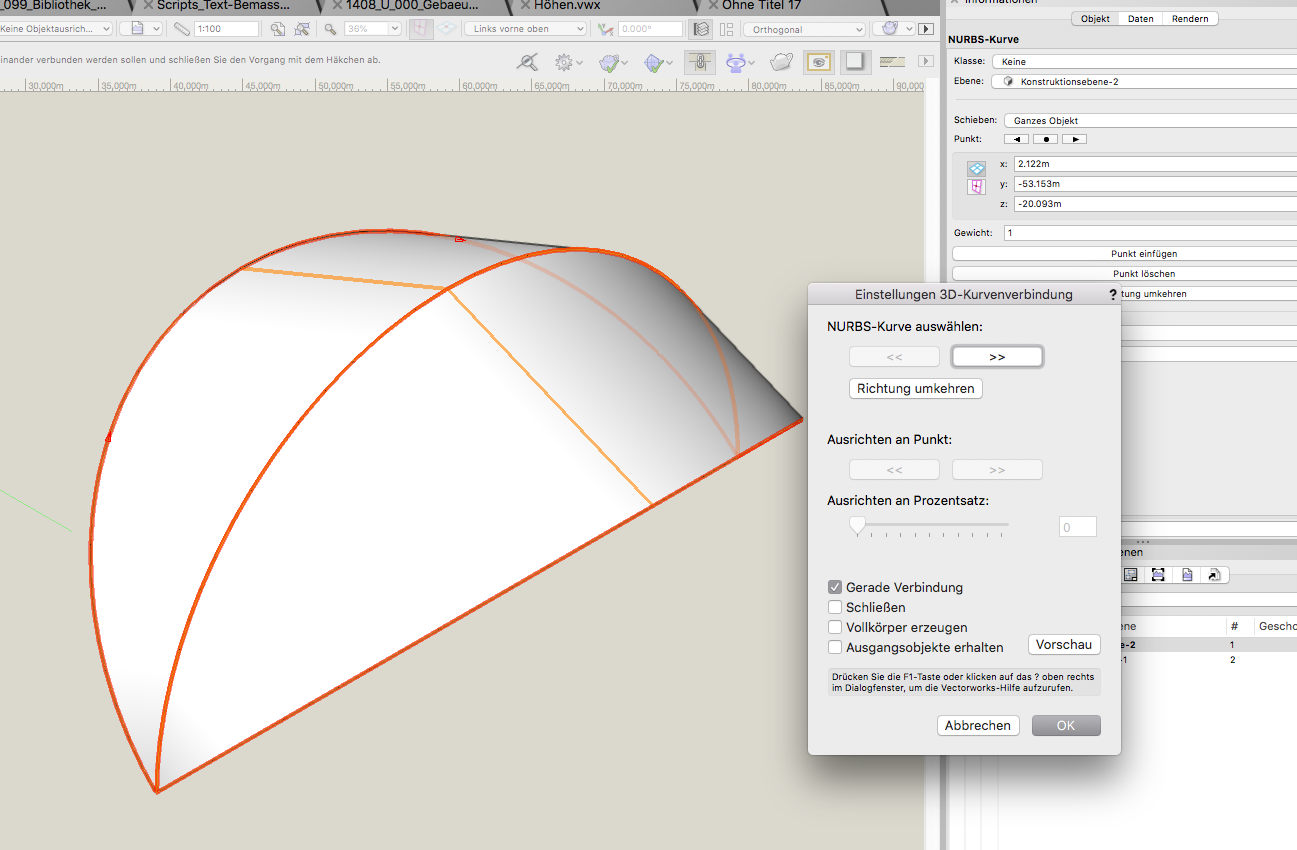Click the split view columns icon
This screenshot has width=1297, height=850.
click(726, 29)
